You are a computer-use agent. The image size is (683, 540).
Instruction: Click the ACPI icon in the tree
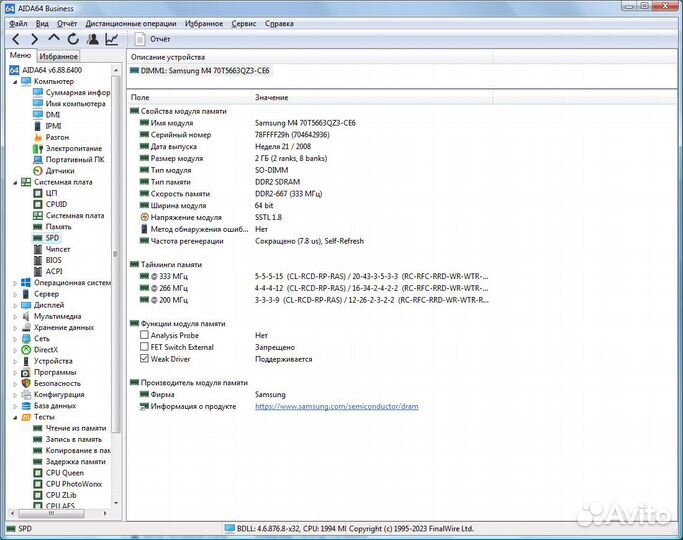point(38,271)
